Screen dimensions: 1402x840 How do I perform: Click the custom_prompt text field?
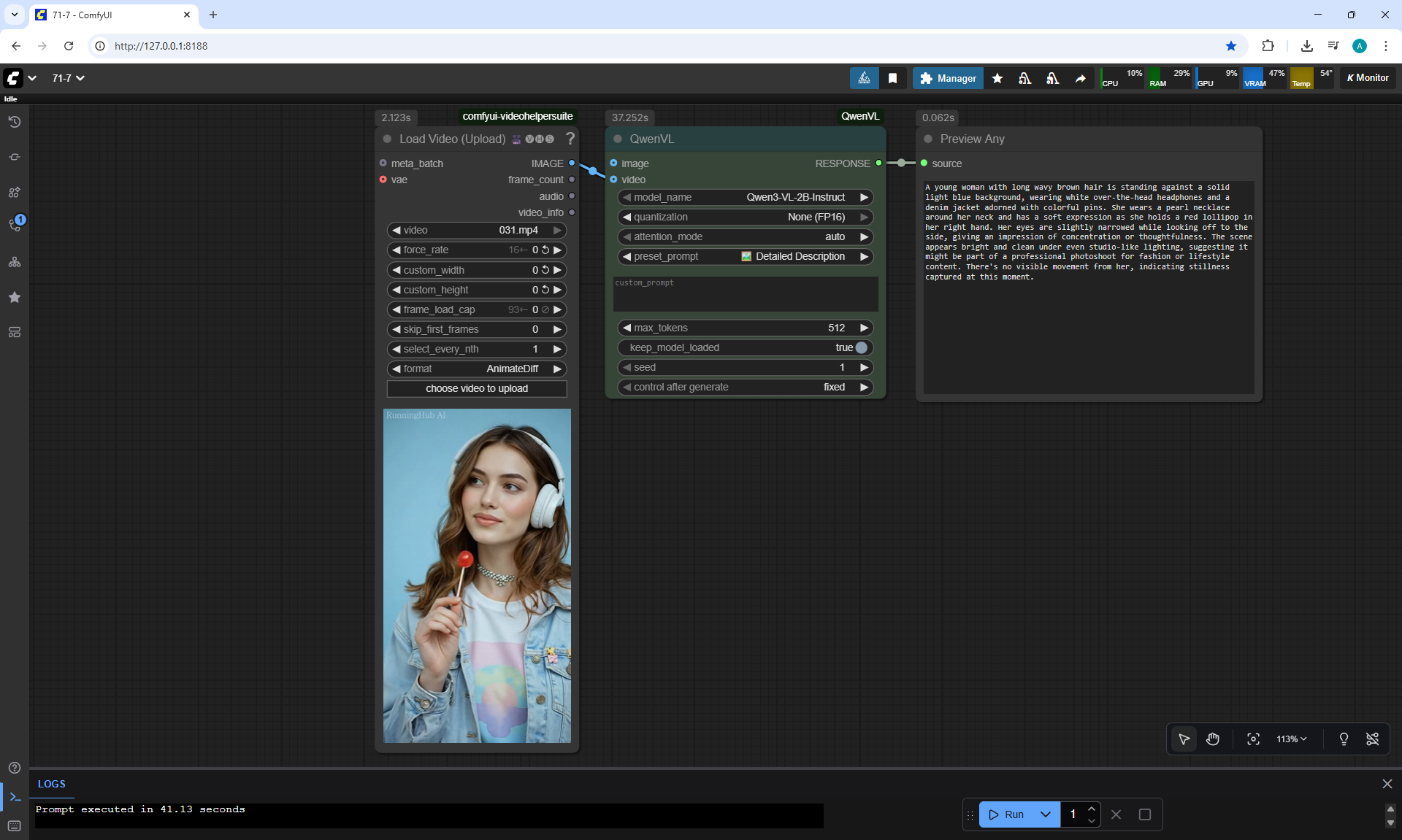tap(745, 294)
